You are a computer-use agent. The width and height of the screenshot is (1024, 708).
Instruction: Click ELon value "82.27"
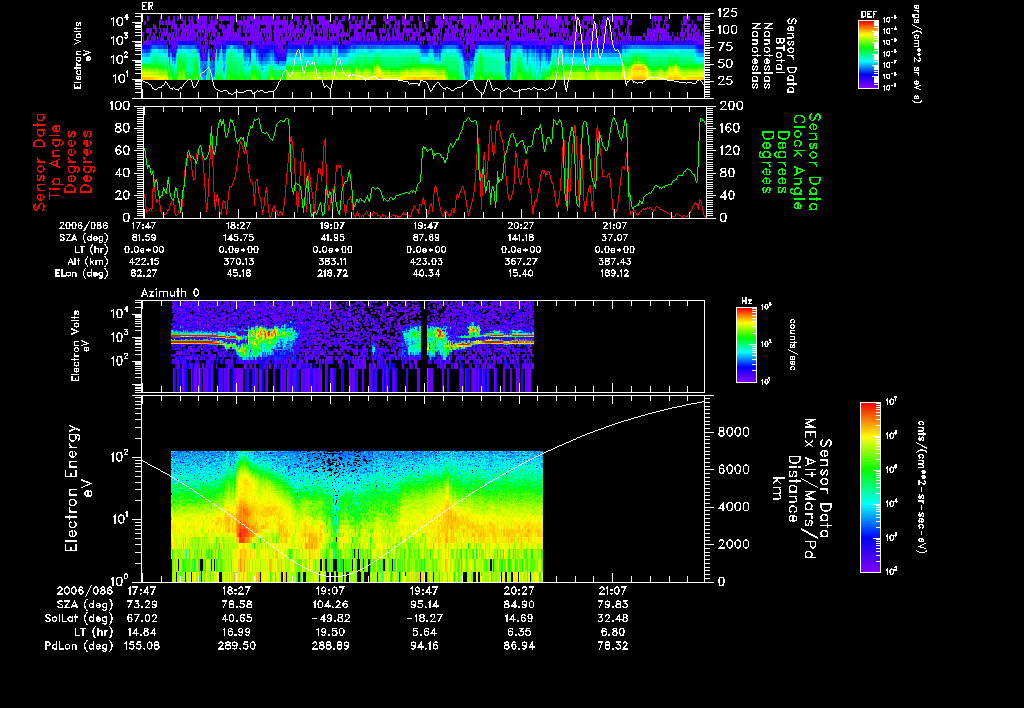coord(144,273)
